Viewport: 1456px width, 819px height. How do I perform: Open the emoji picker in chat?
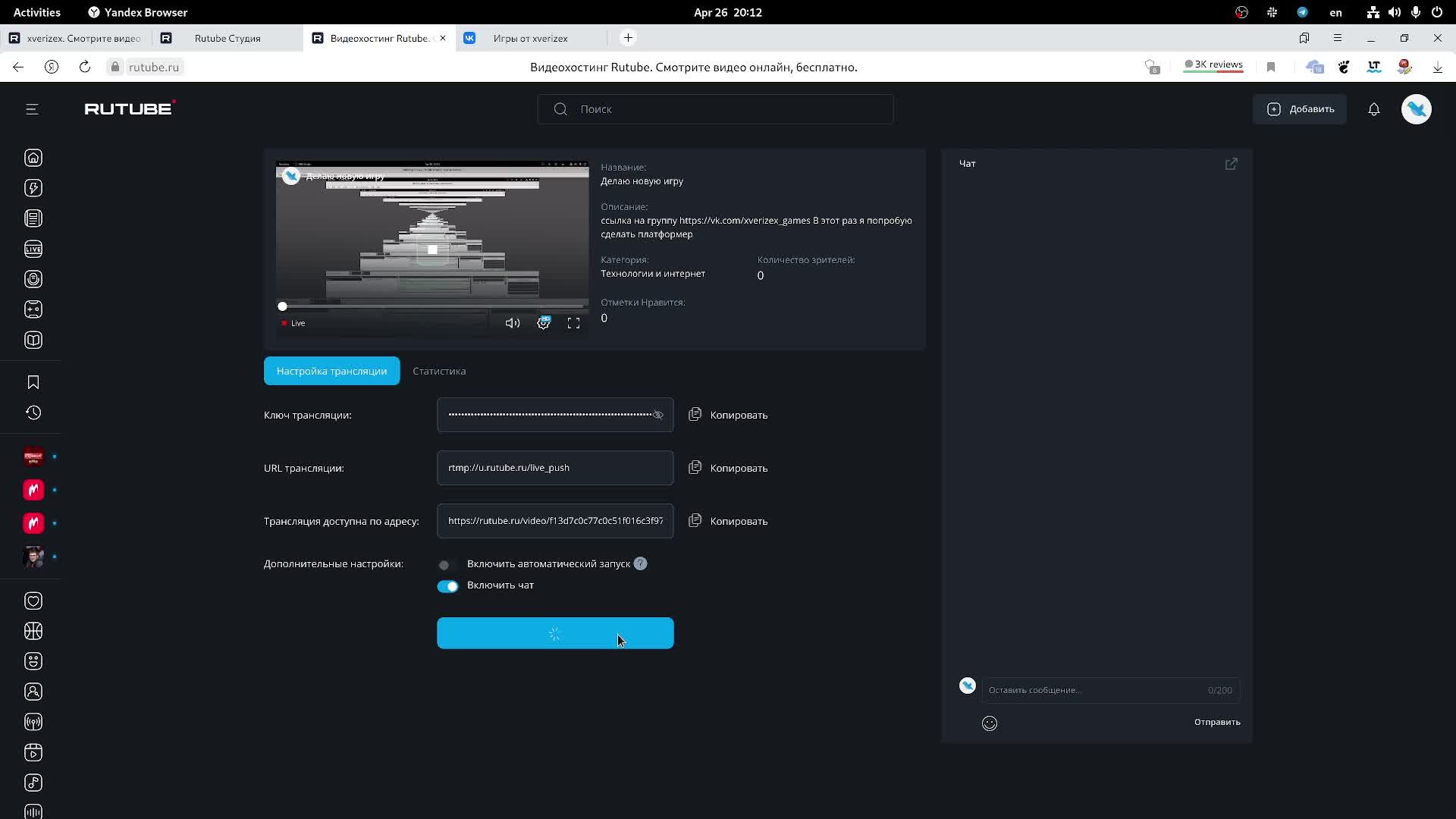coord(989,723)
